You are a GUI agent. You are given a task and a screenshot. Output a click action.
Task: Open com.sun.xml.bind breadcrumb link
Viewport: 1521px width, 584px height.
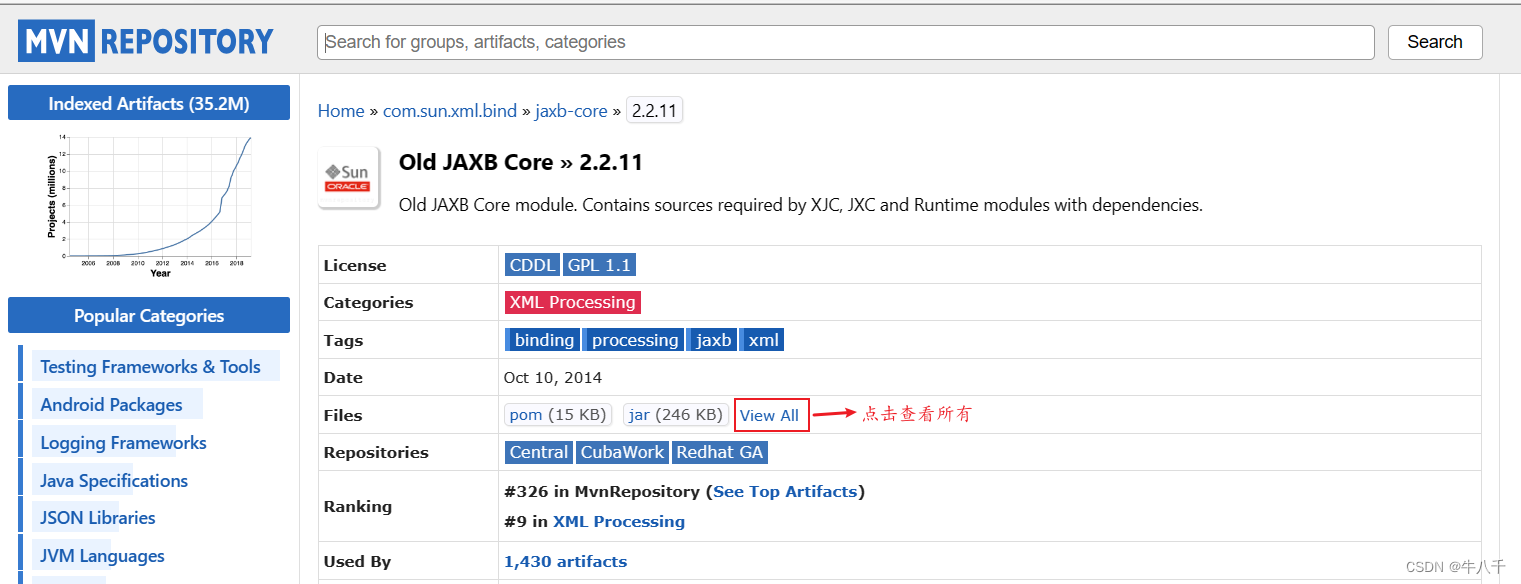450,111
